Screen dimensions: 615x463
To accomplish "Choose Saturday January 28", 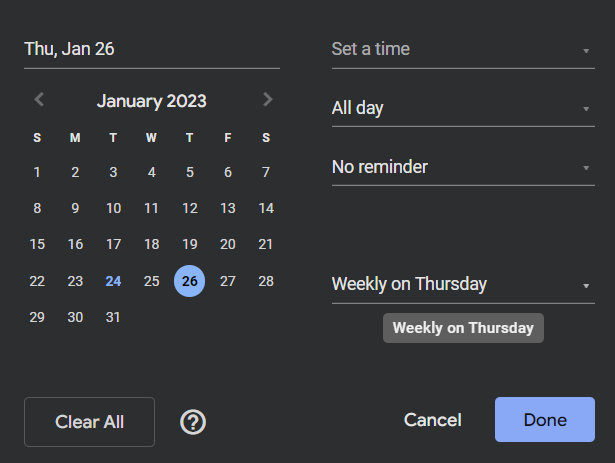I will coord(266,281).
